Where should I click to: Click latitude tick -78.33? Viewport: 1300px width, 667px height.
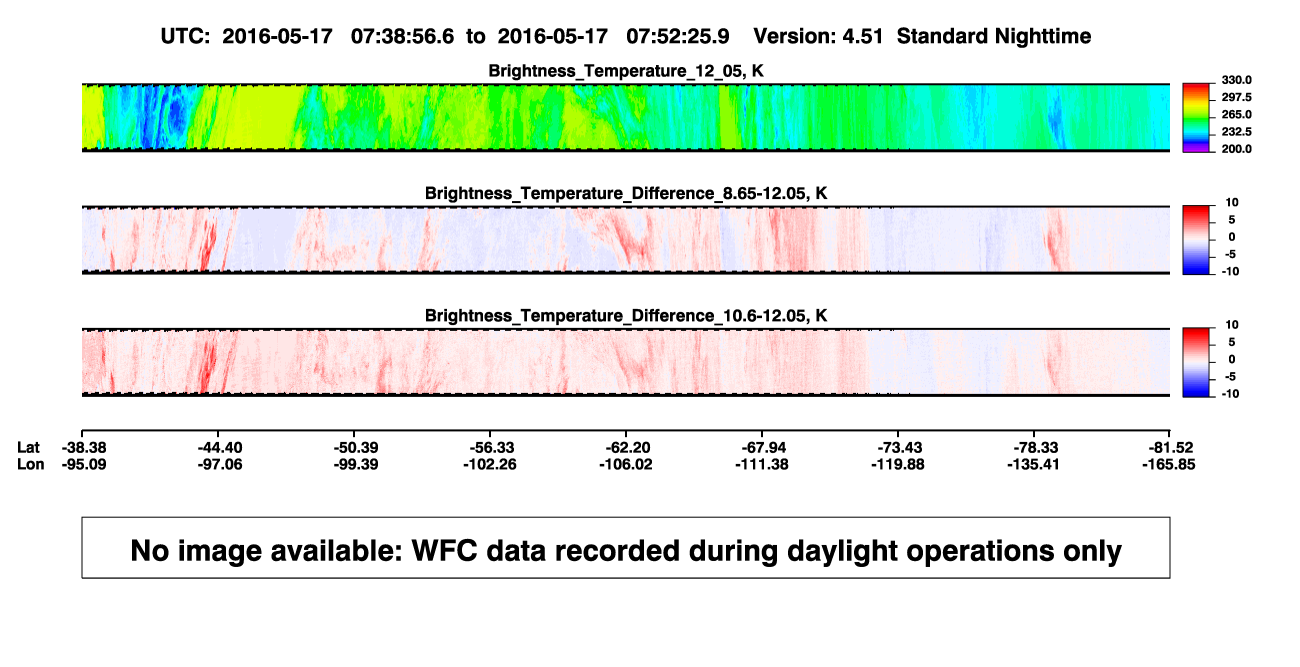tap(1036, 447)
